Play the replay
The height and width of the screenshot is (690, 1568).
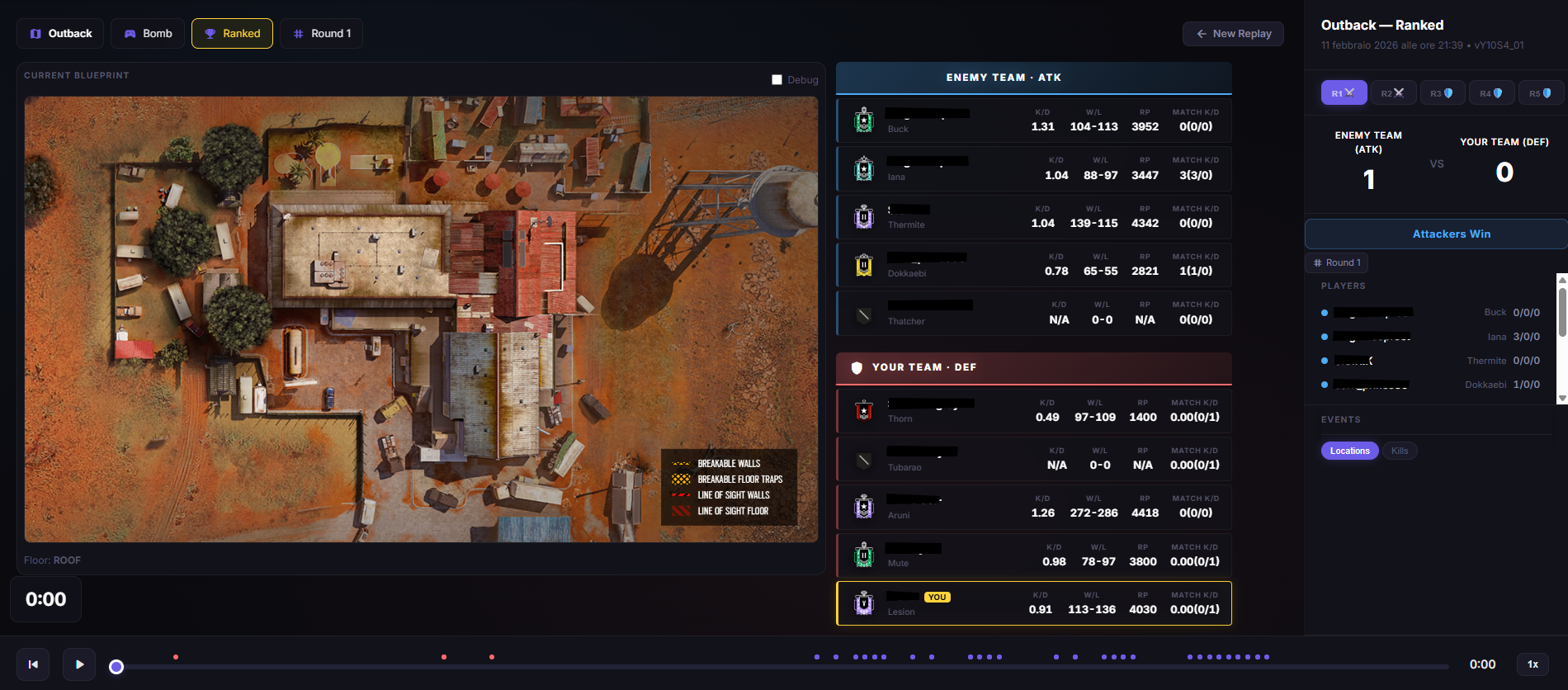79,664
